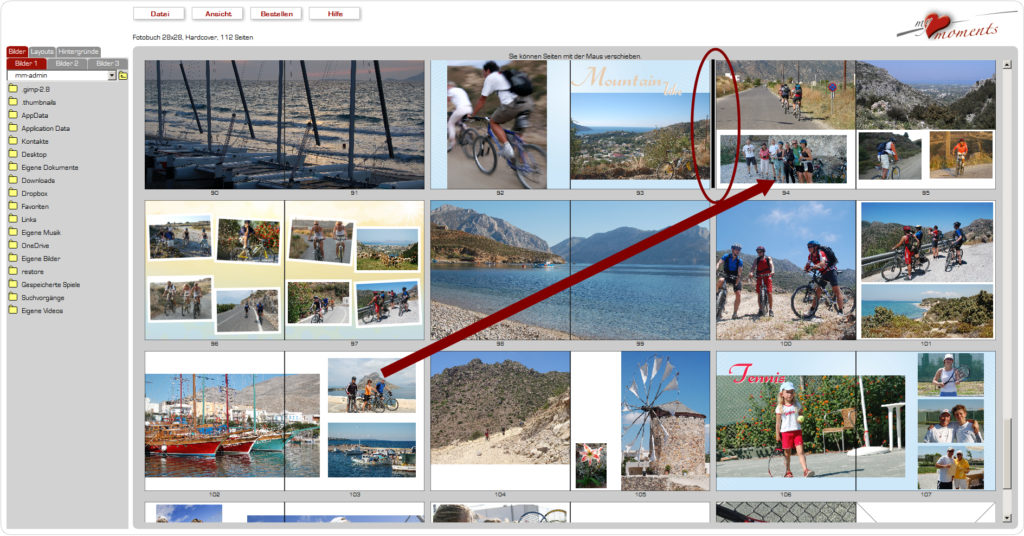Select the Bilder 2 tab
The width and height of the screenshot is (1024, 536).
coord(67,63)
